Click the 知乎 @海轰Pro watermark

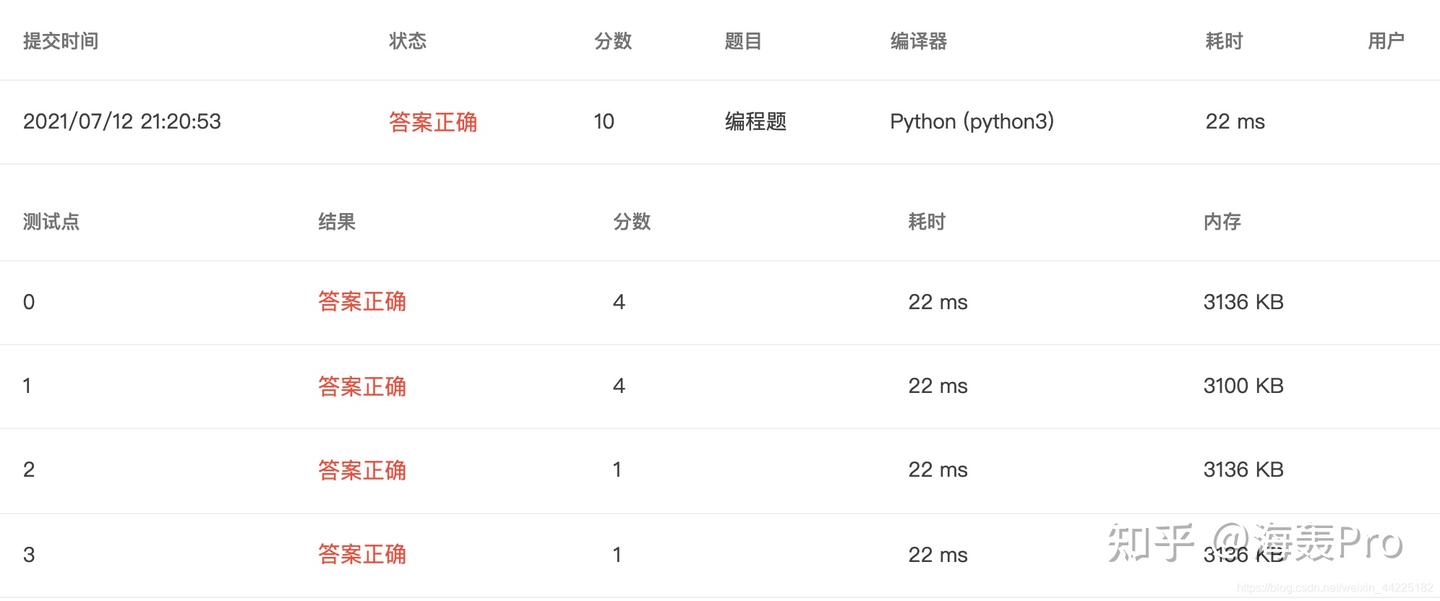pos(1255,542)
